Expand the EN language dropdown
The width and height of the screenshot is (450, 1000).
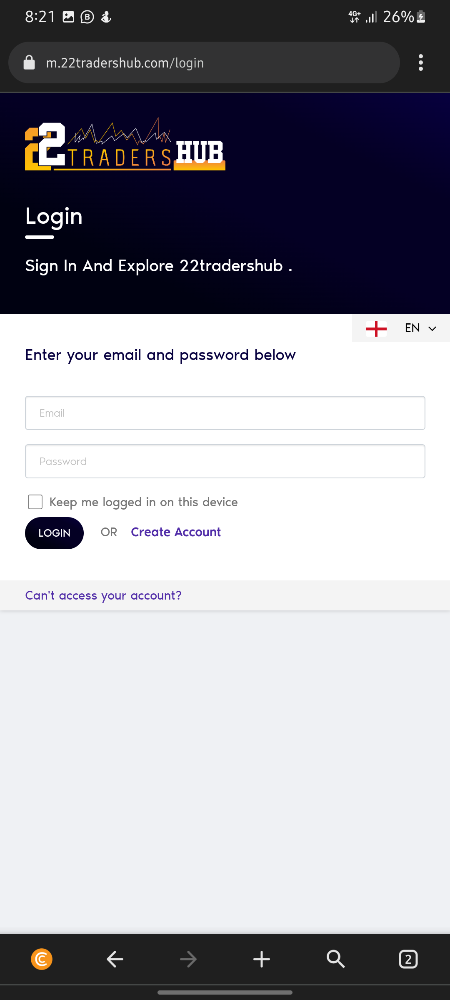click(401, 328)
